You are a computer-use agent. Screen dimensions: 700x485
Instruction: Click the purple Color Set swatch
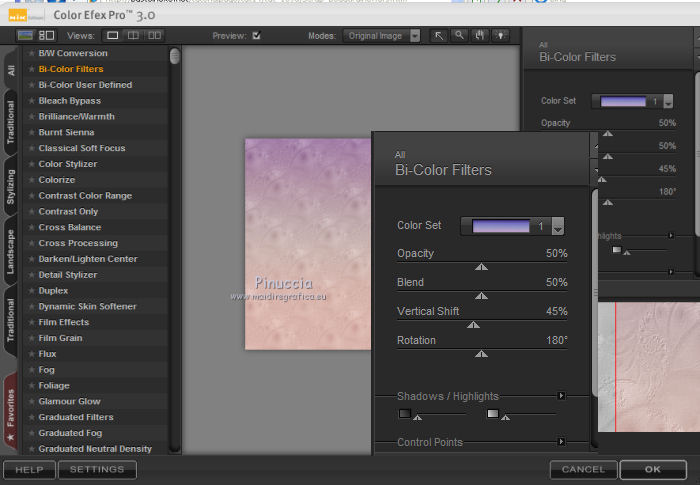500,226
